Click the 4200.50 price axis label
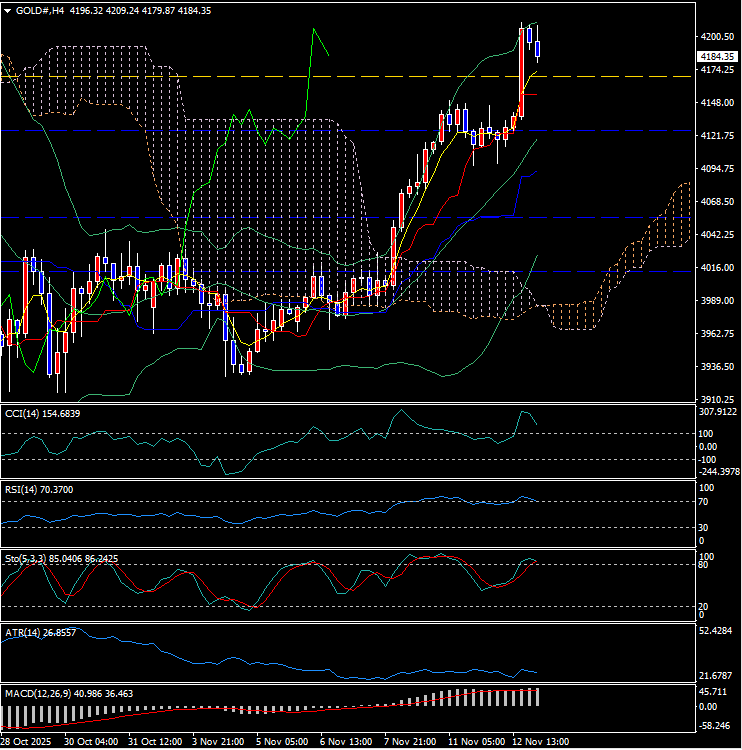The width and height of the screenshot is (742, 750). tap(718, 37)
